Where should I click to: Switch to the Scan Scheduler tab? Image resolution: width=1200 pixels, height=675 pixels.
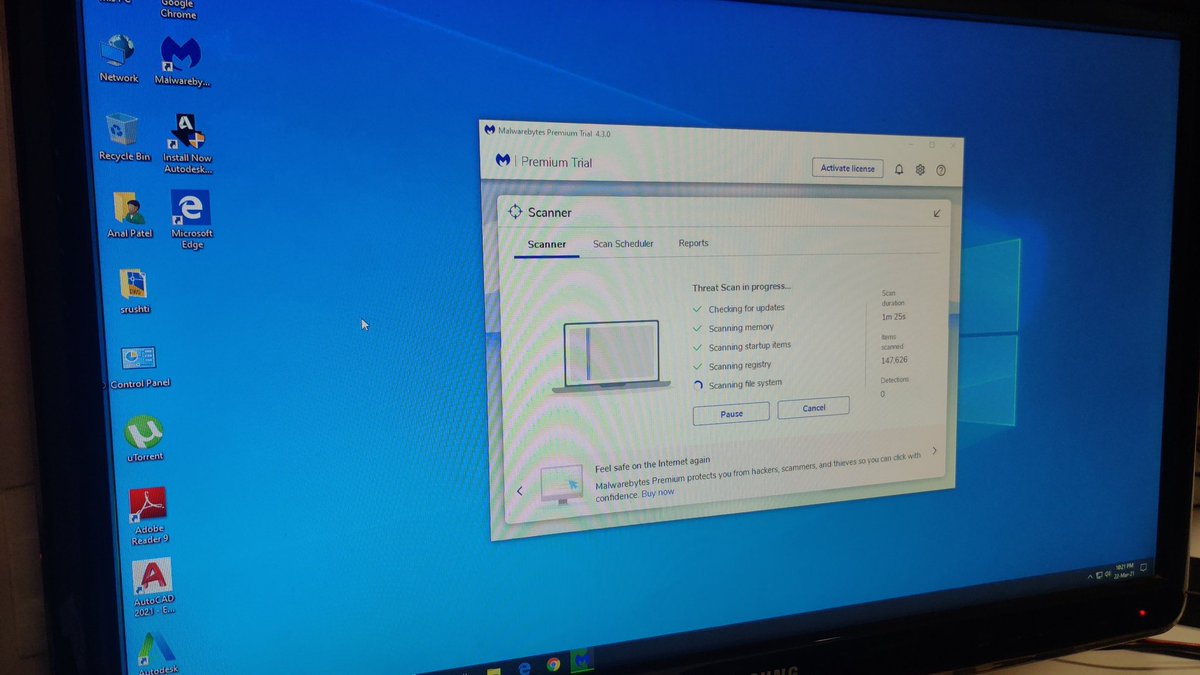point(623,243)
